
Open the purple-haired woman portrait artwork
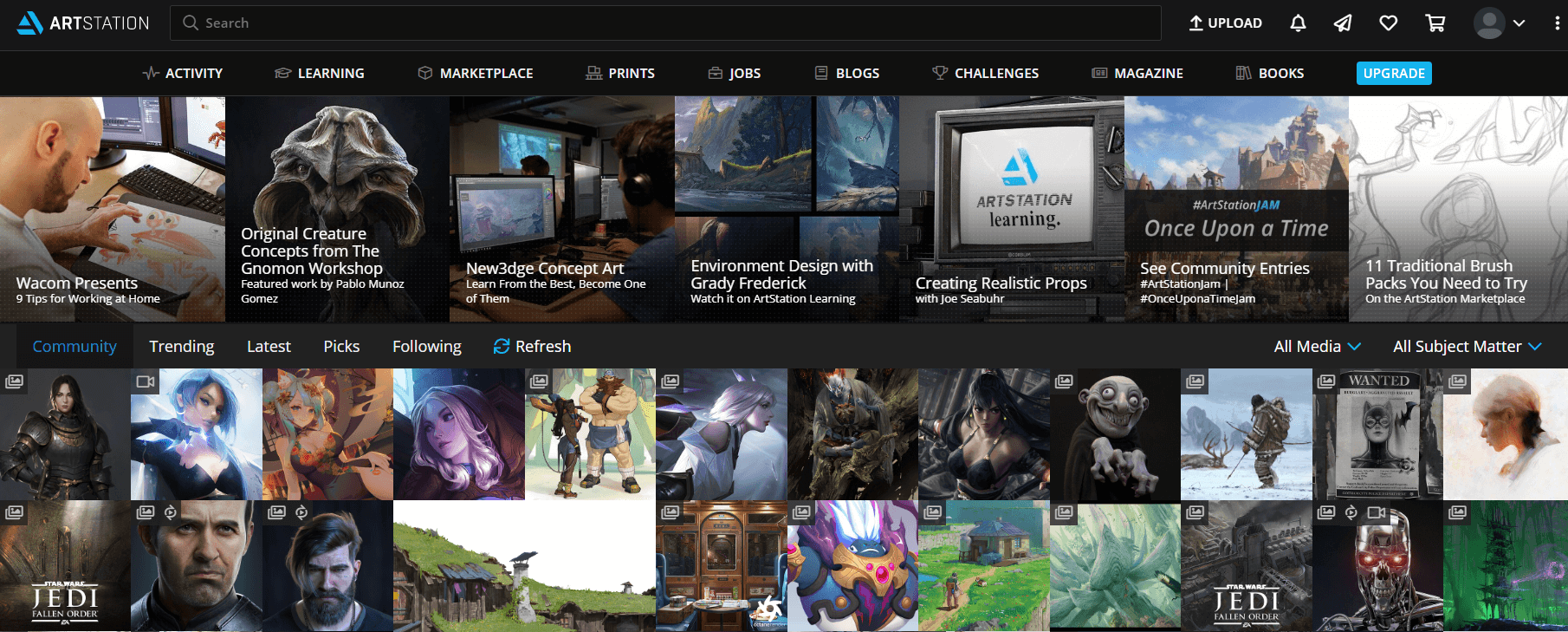459,434
